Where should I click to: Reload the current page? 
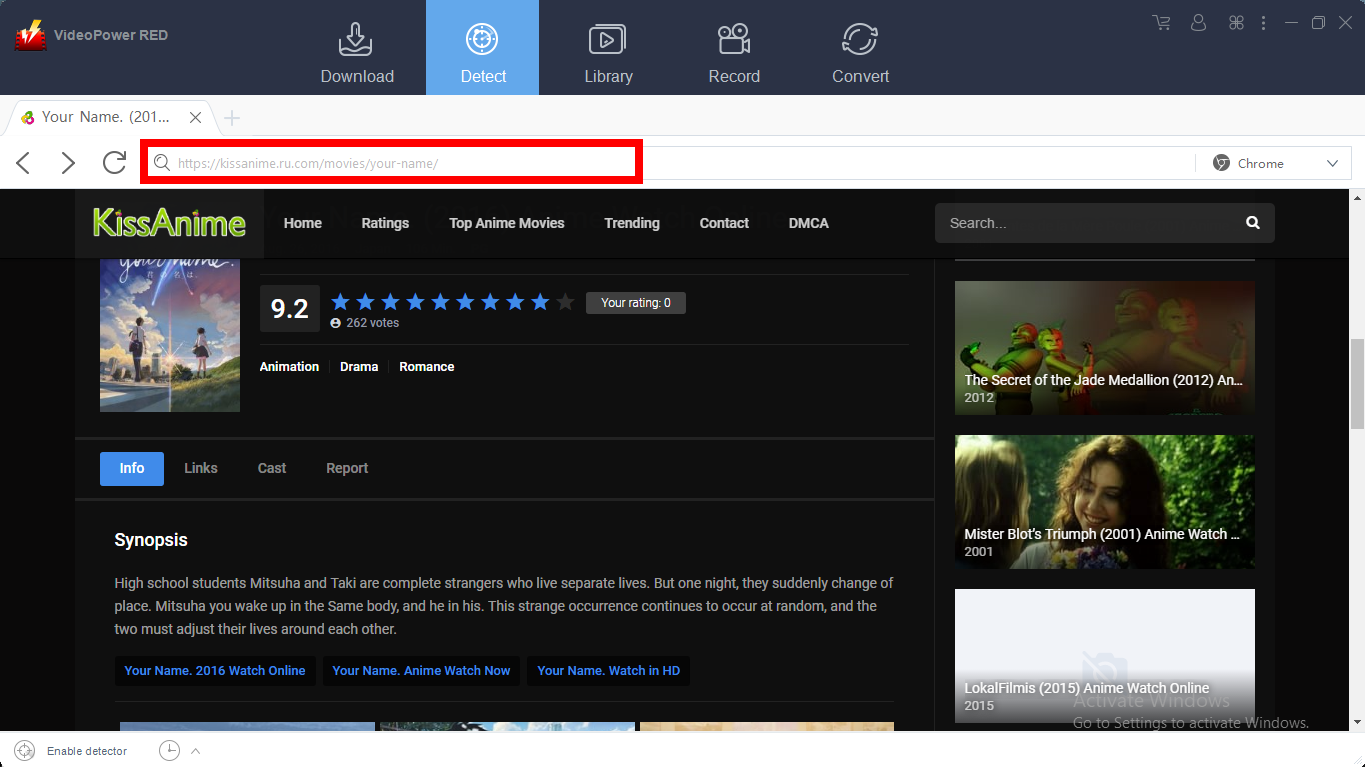coord(114,163)
